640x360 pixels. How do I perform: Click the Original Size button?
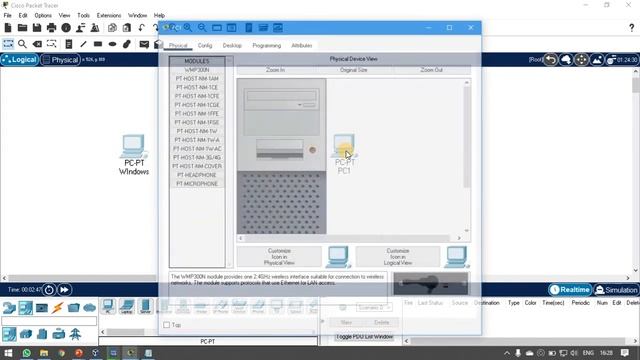(x=353, y=70)
